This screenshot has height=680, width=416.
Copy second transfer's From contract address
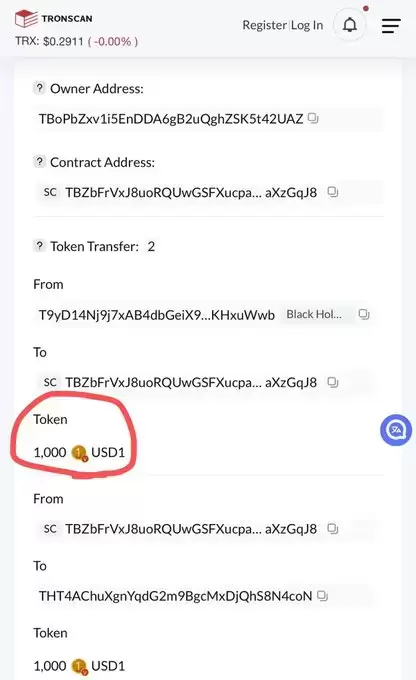333,529
